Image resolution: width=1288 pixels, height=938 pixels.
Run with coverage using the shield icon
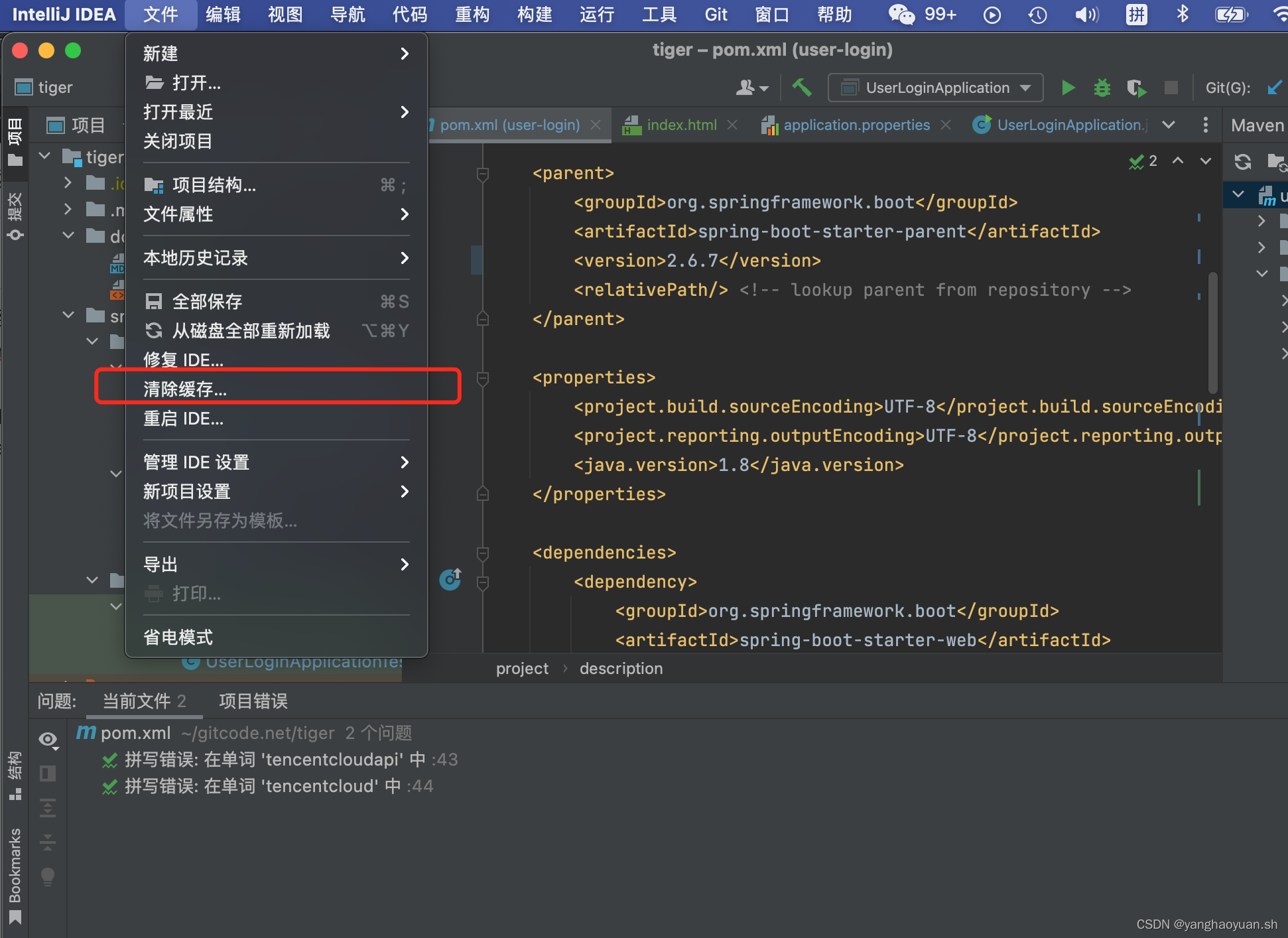[1137, 87]
